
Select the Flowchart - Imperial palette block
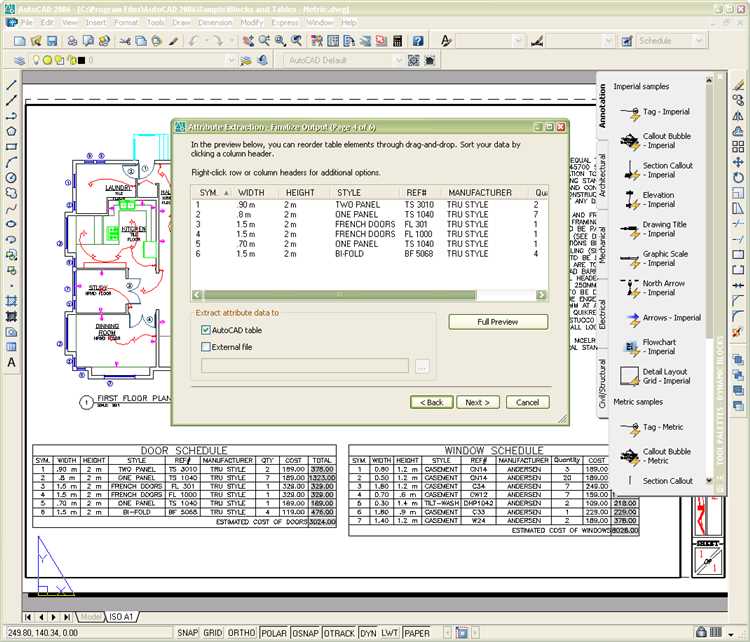point(648,347)
